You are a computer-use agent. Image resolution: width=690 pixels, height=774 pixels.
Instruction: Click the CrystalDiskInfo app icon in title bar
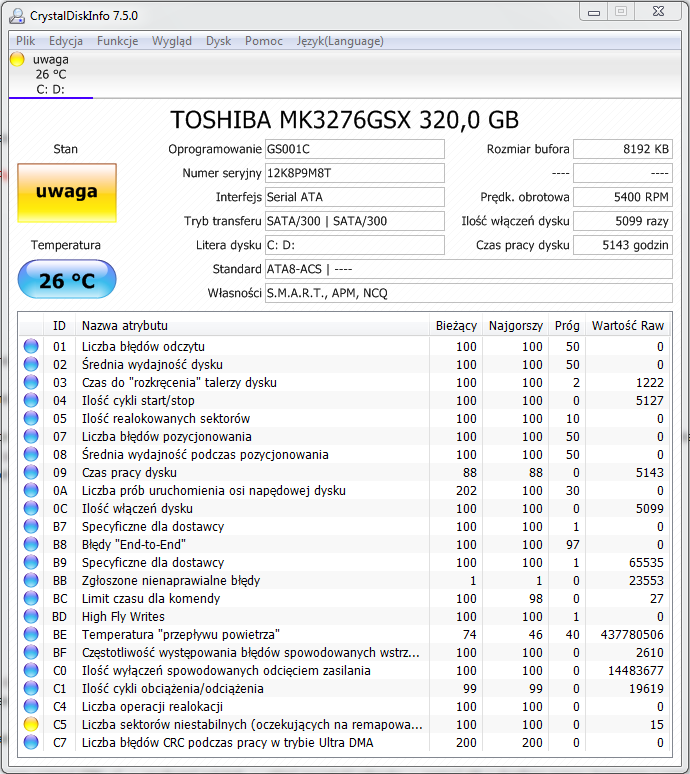coord(17,16)
